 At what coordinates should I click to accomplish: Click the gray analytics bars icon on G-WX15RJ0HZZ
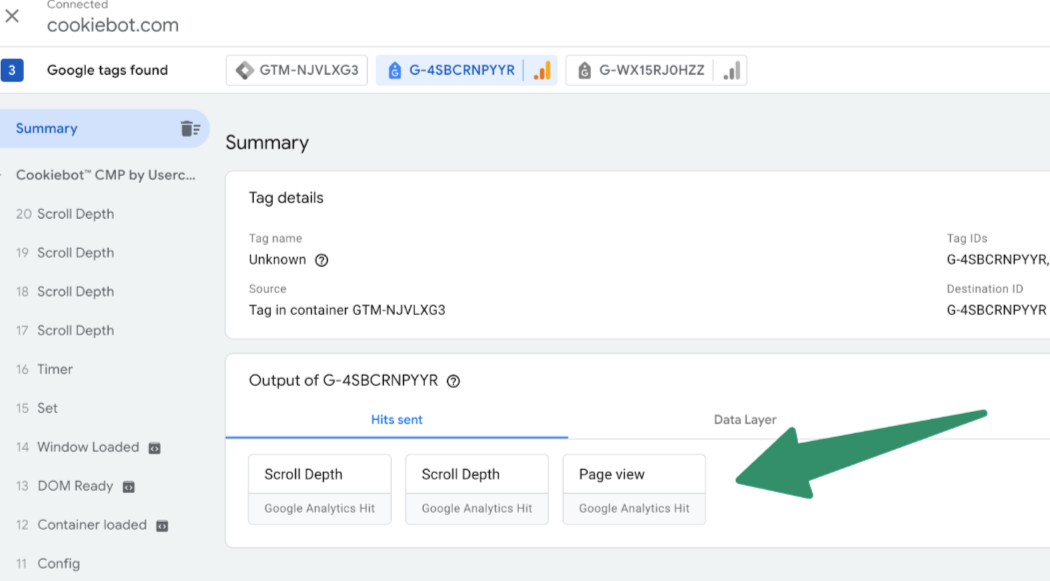pos(731,70)
